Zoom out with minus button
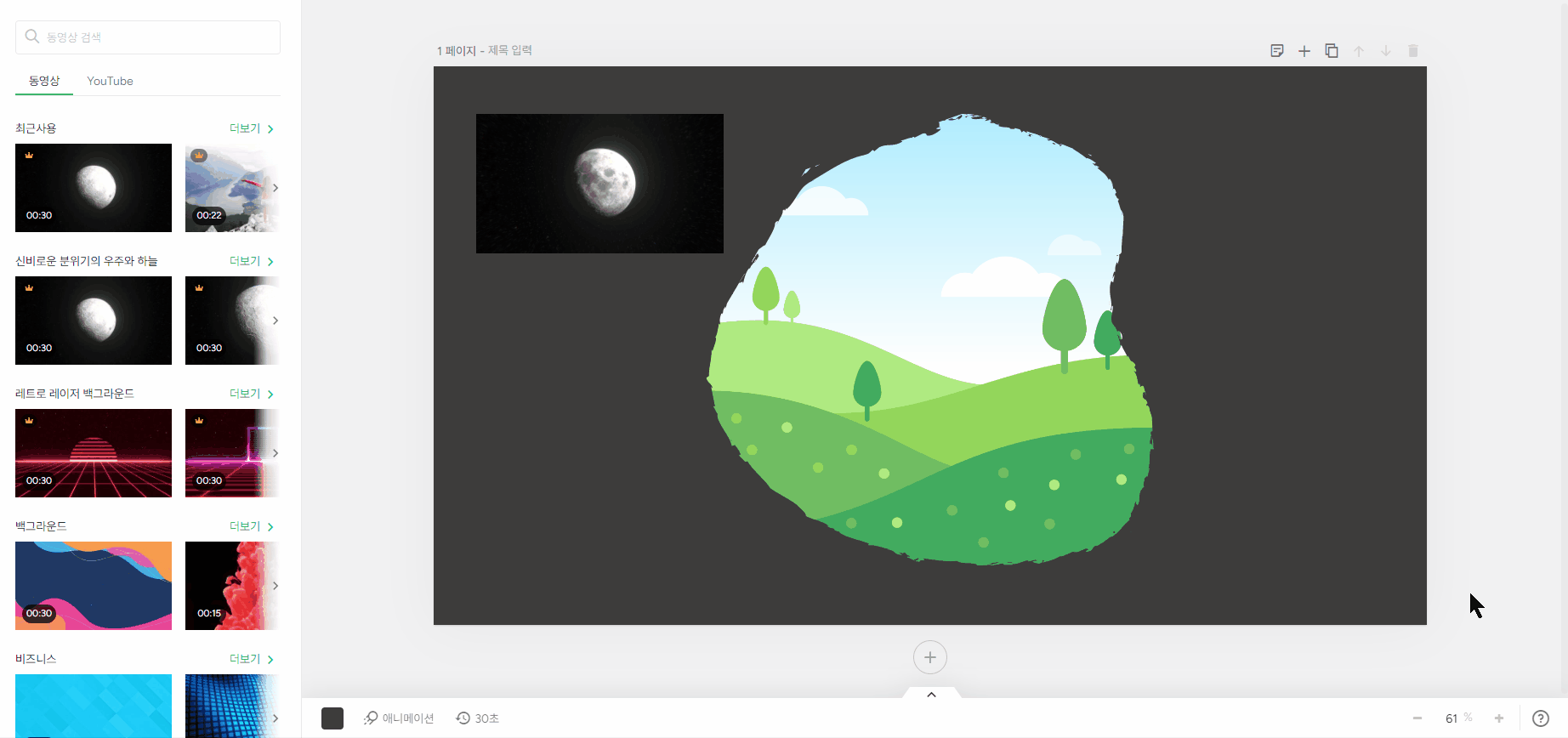This screenshot has height=738, width=1568. tap(1417, 718)
